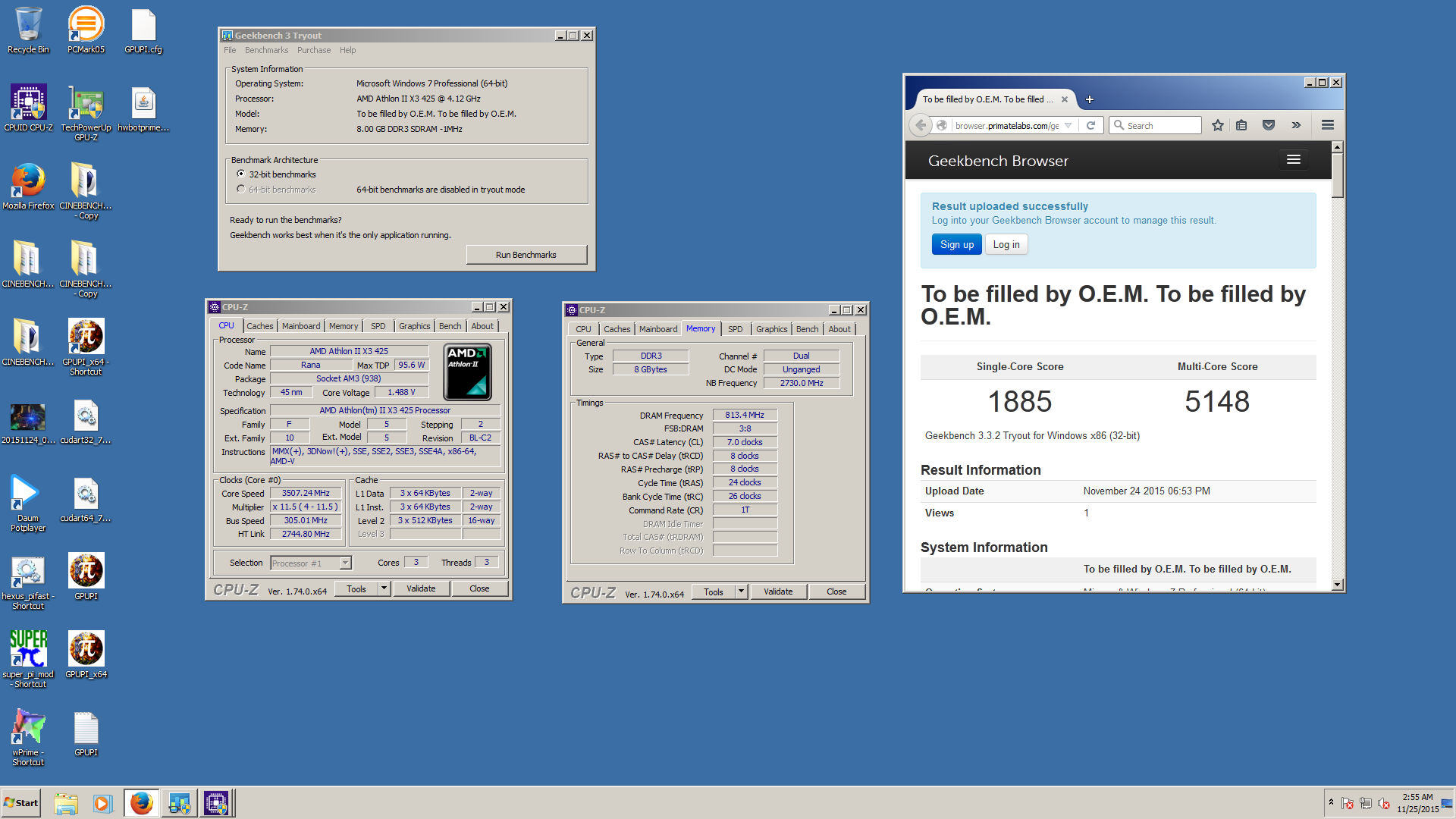Open the TechPowerUp GPU-Z desktop icon
Screen dimensions: 1456x819
[x=86, y=112]
